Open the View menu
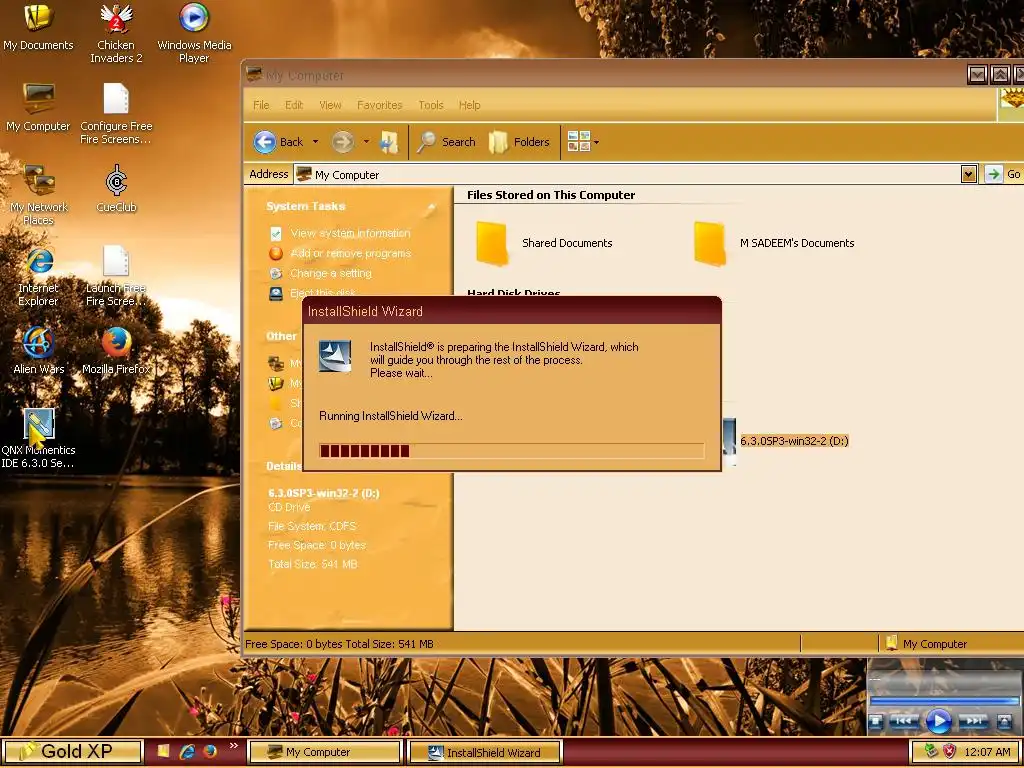Image resolution: width=1024 pixels, height=768 pixels. click(x=330, y=104)
